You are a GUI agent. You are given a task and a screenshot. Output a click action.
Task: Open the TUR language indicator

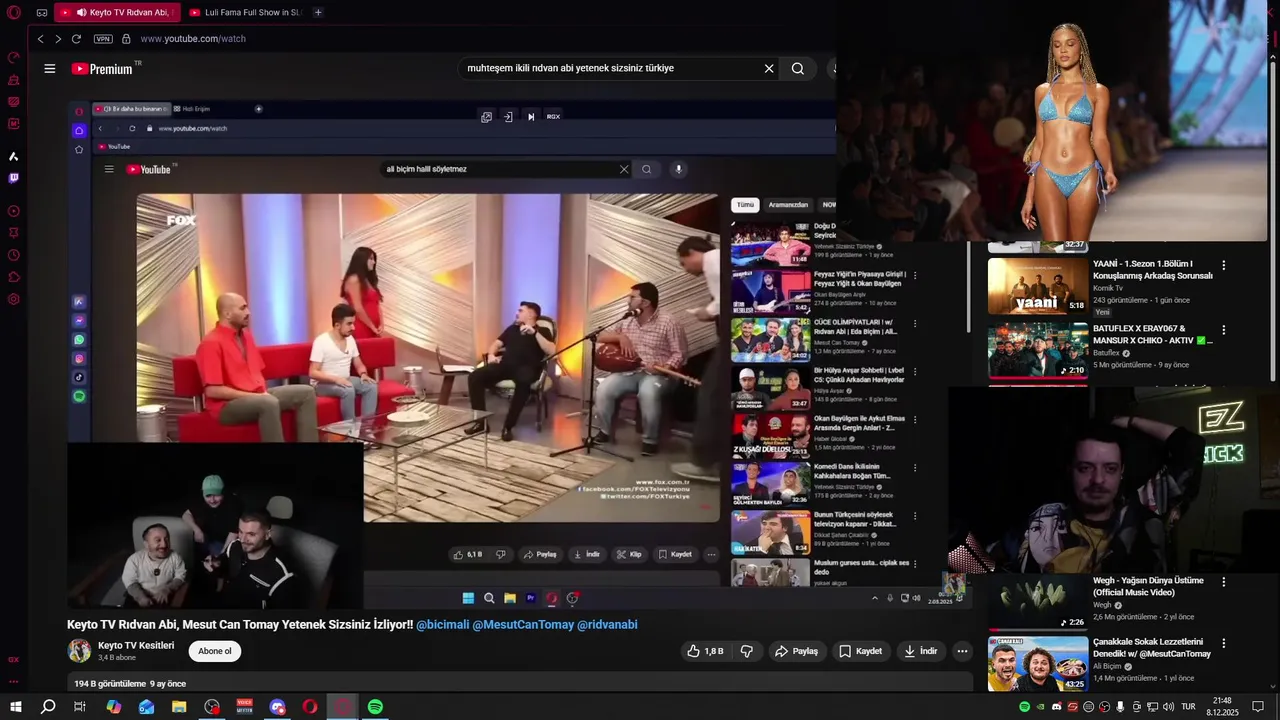[x=1189, y=707]
